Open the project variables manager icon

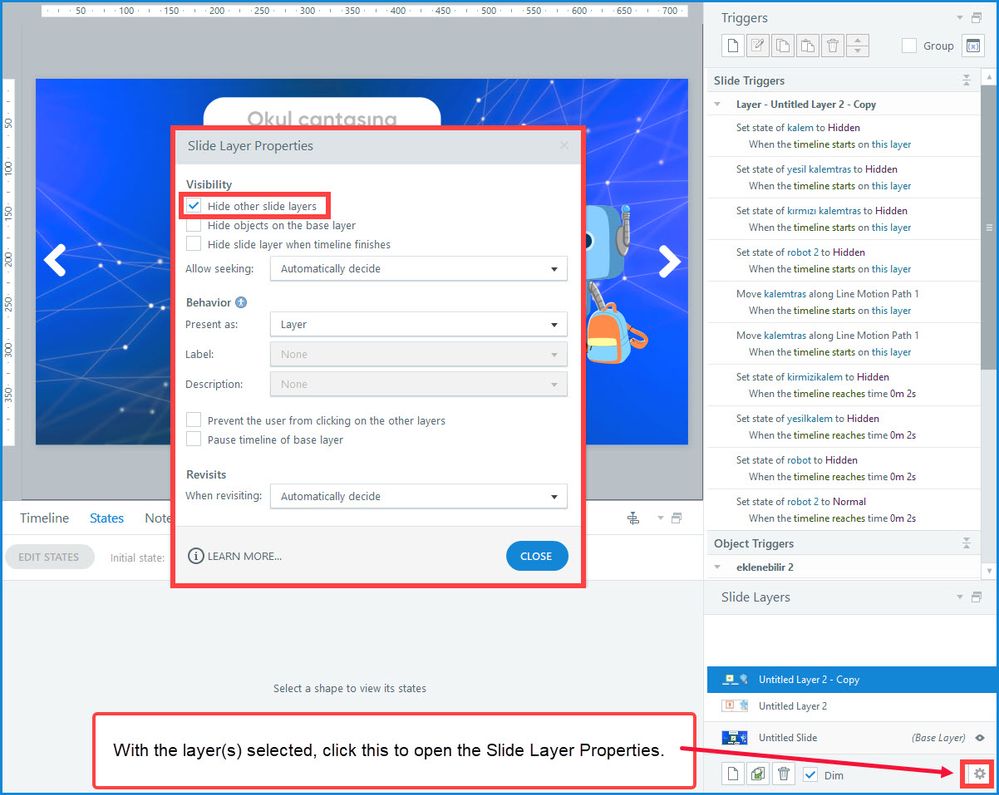tap(973, 46)
